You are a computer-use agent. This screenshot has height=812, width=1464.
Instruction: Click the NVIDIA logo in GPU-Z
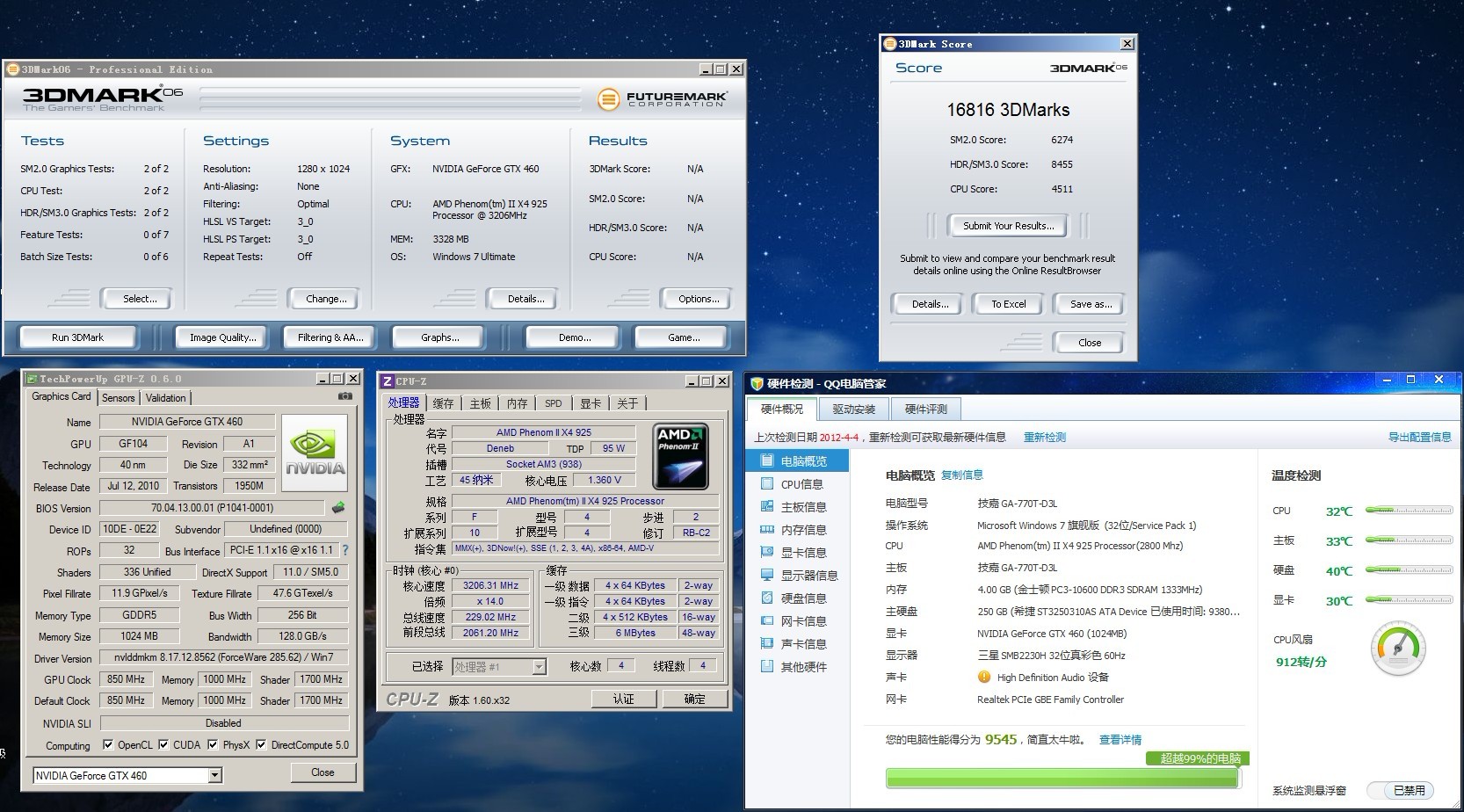pyautogui.click(x=315, y=452)
